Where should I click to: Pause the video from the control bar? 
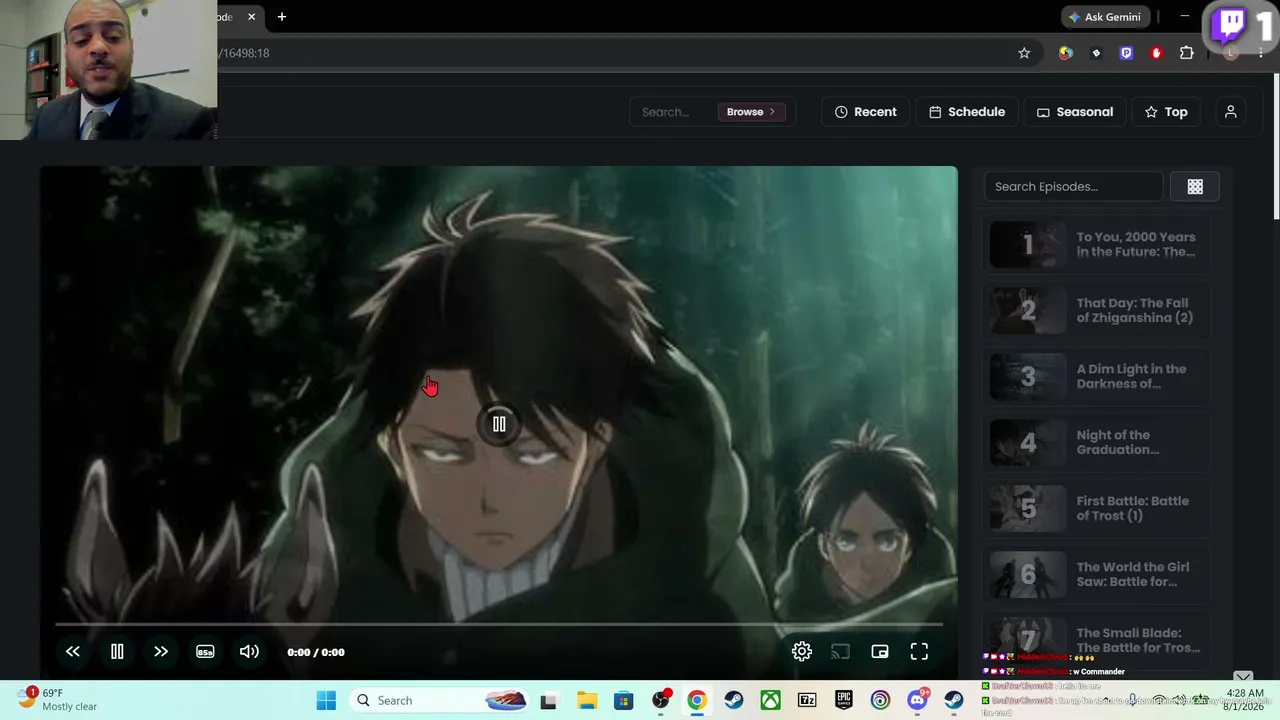(117, 652)
